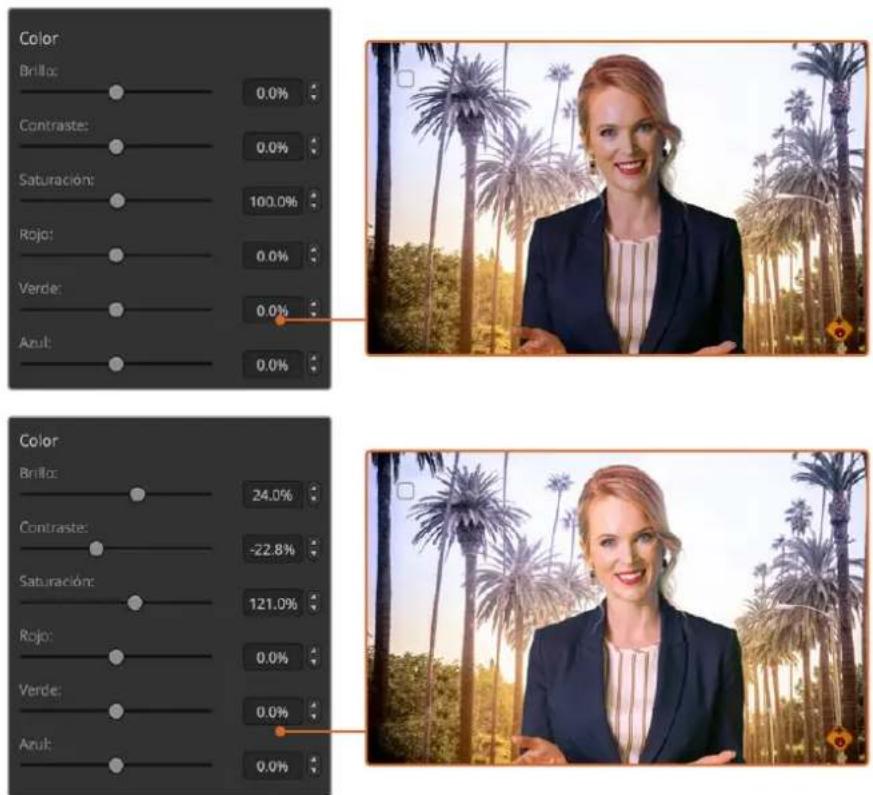The image size is (873, 795).
Task: Select the Azul value field in upper Color panel
Action: click(x=273, y=365)
